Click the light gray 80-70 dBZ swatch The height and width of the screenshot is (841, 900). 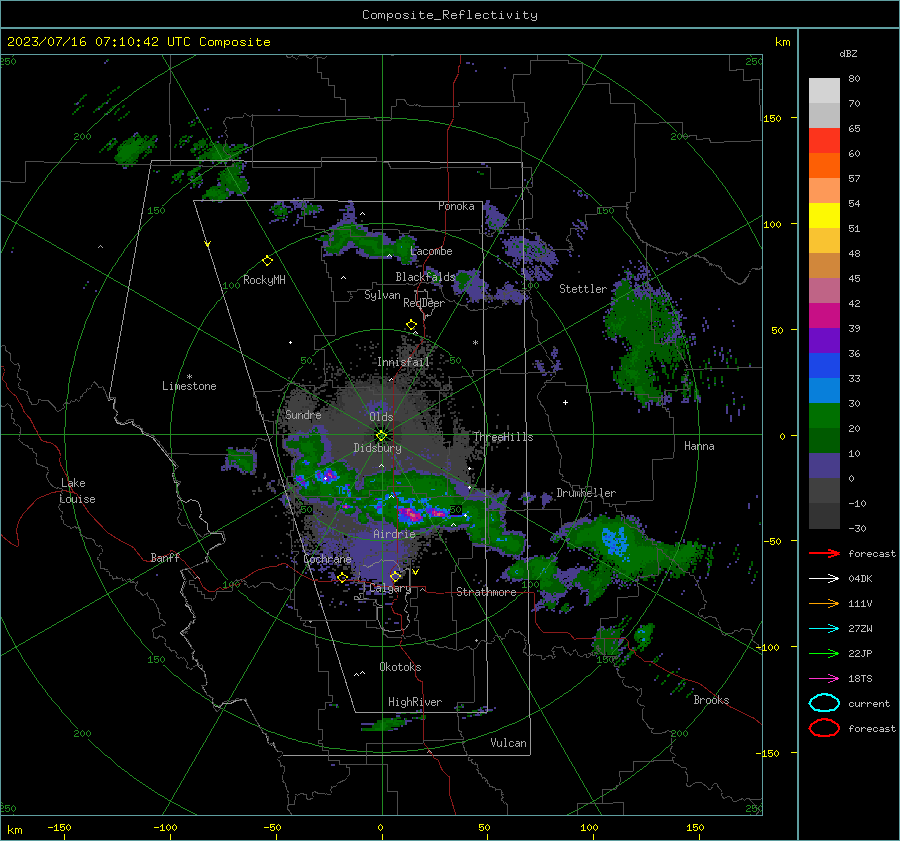[x=824, y=91]
